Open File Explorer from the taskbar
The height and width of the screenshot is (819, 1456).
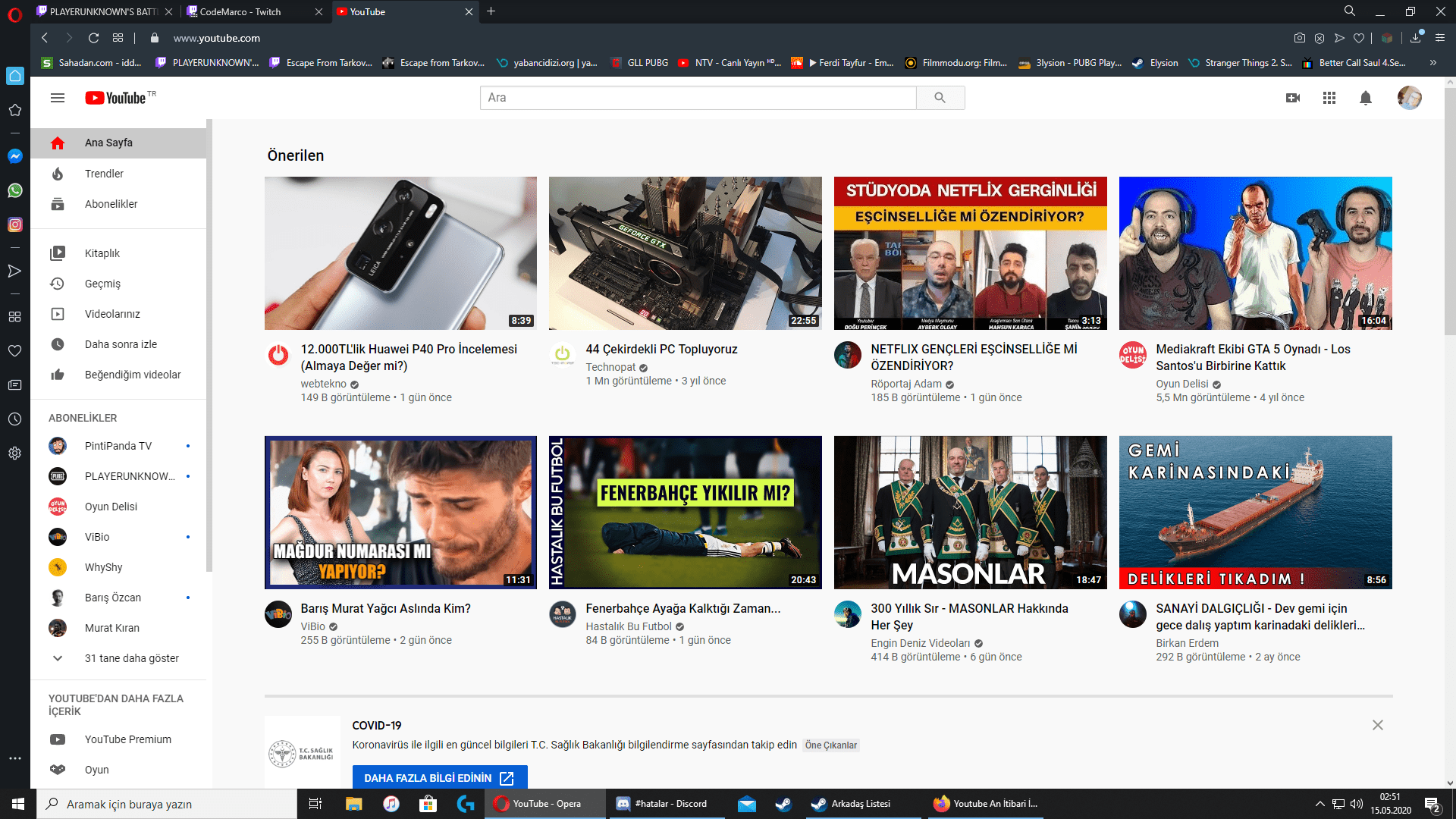(x=354, y=804)
